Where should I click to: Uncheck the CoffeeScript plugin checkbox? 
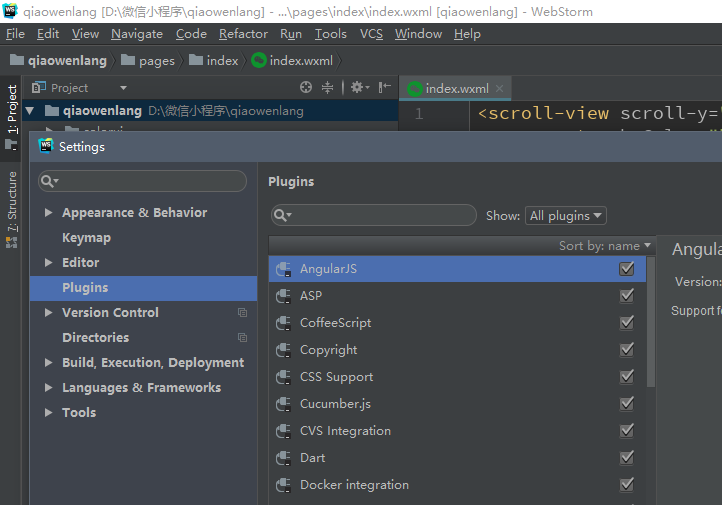pyautogui.click(x=627, y=323)
